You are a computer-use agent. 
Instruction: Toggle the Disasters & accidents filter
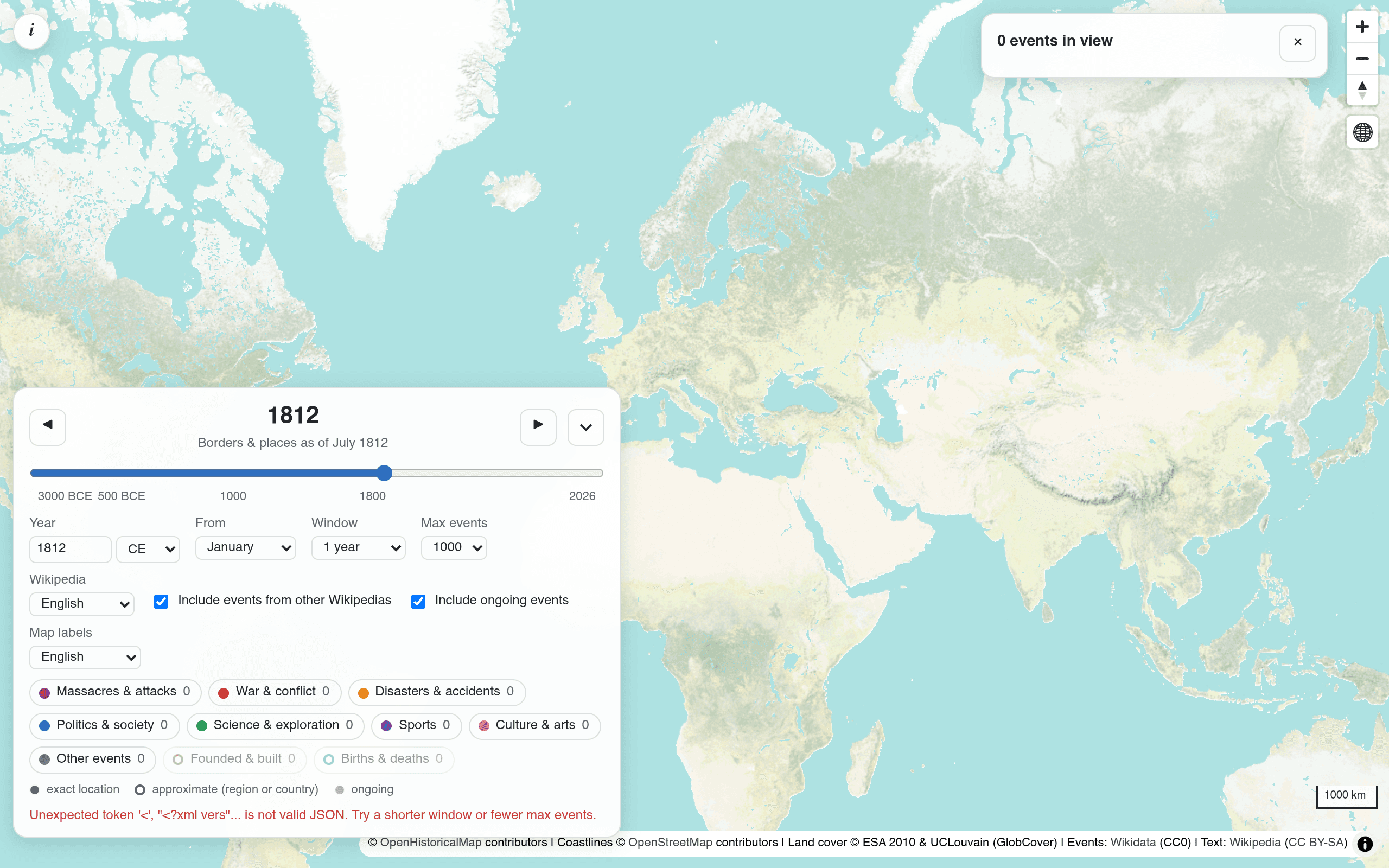pos(437,692)
